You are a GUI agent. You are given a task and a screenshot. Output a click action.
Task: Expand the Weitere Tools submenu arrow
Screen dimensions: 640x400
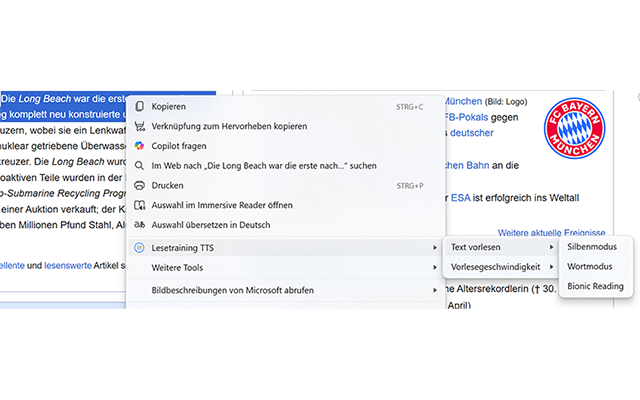(x=434, y=267)
